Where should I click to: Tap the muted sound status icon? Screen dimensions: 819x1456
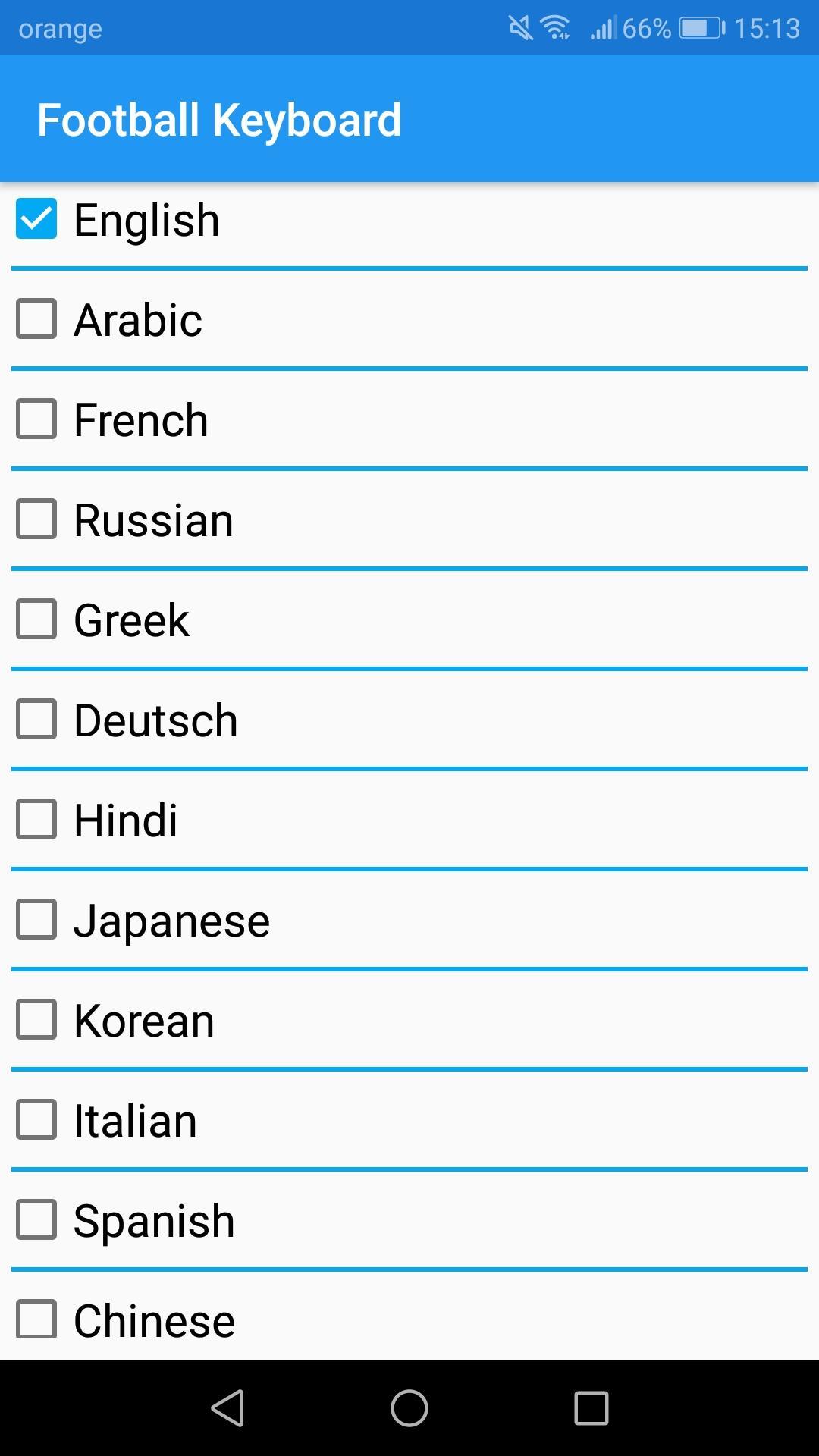520,28
